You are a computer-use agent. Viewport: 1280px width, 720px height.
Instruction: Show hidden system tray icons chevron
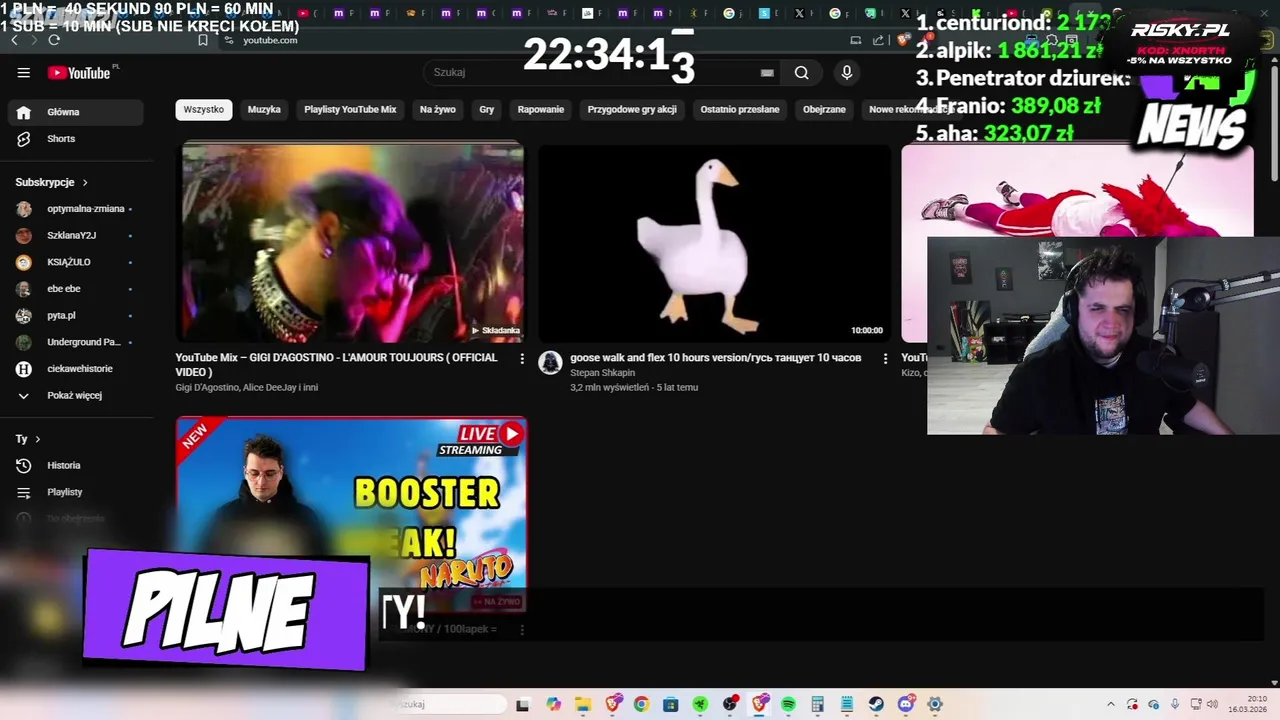pos(1110,704)
